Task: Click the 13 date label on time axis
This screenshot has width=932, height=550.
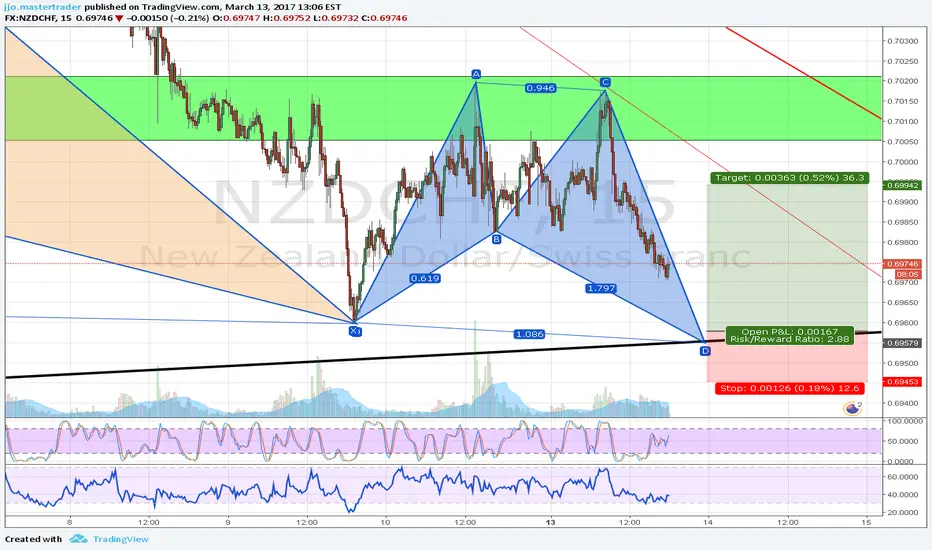Action: pyautogui.click(x=551, y=523)
